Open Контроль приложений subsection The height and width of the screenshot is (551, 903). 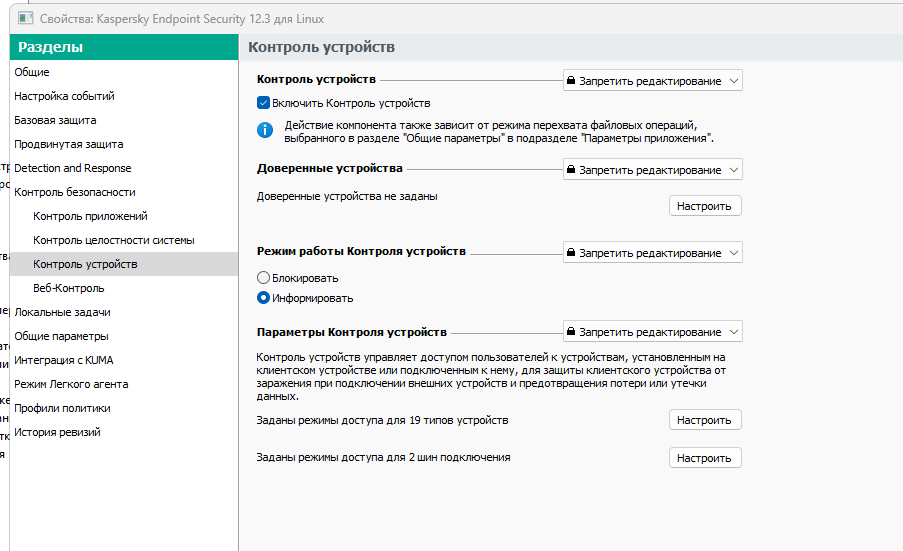(124, 216)
